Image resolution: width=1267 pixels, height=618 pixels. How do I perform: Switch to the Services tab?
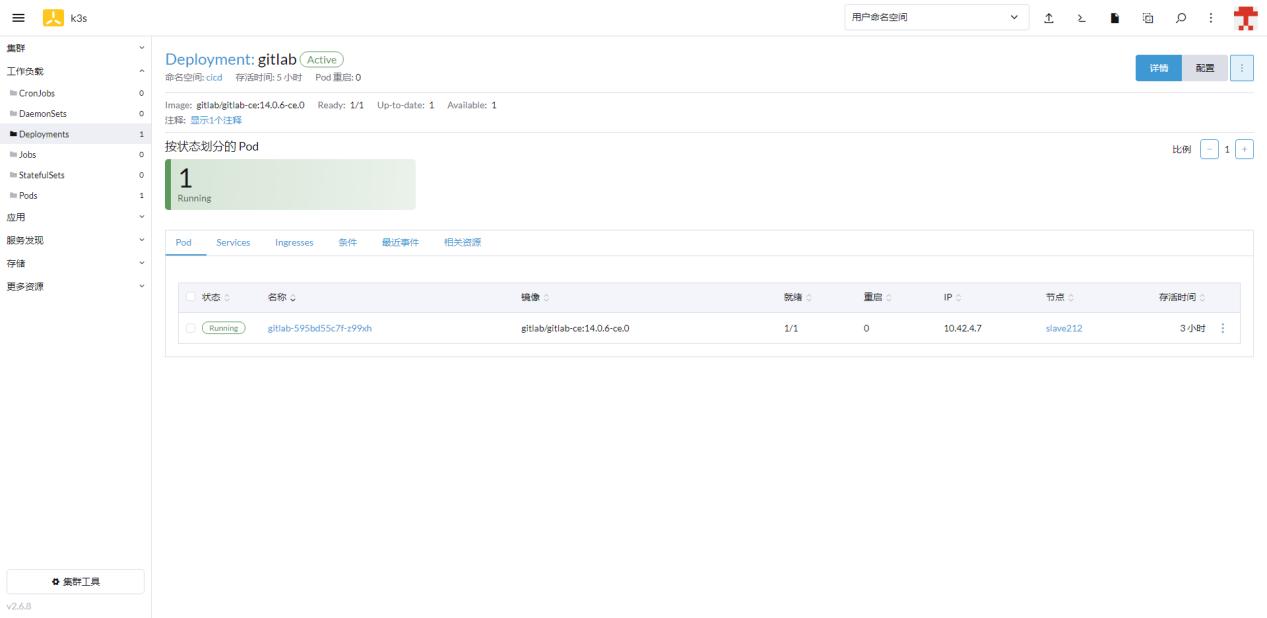[233, 243]
